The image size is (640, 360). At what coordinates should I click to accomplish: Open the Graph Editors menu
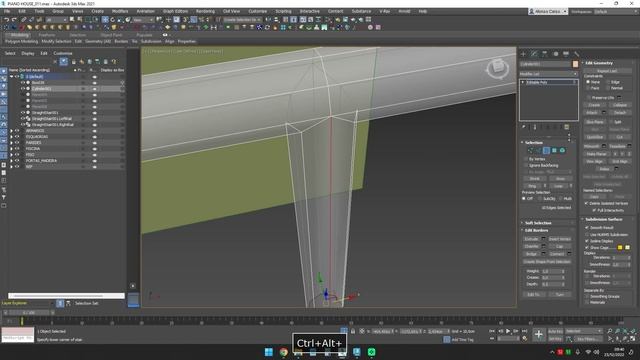coord(175,11)
